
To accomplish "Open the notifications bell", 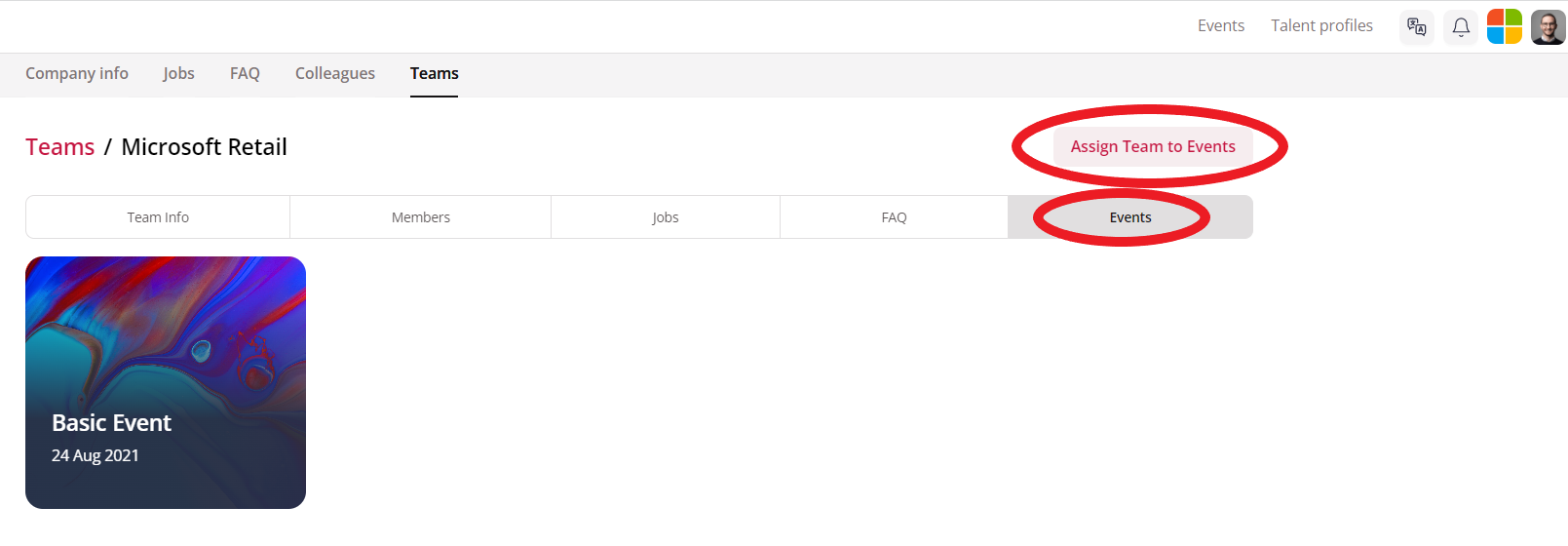I will tap(1461, 27).
